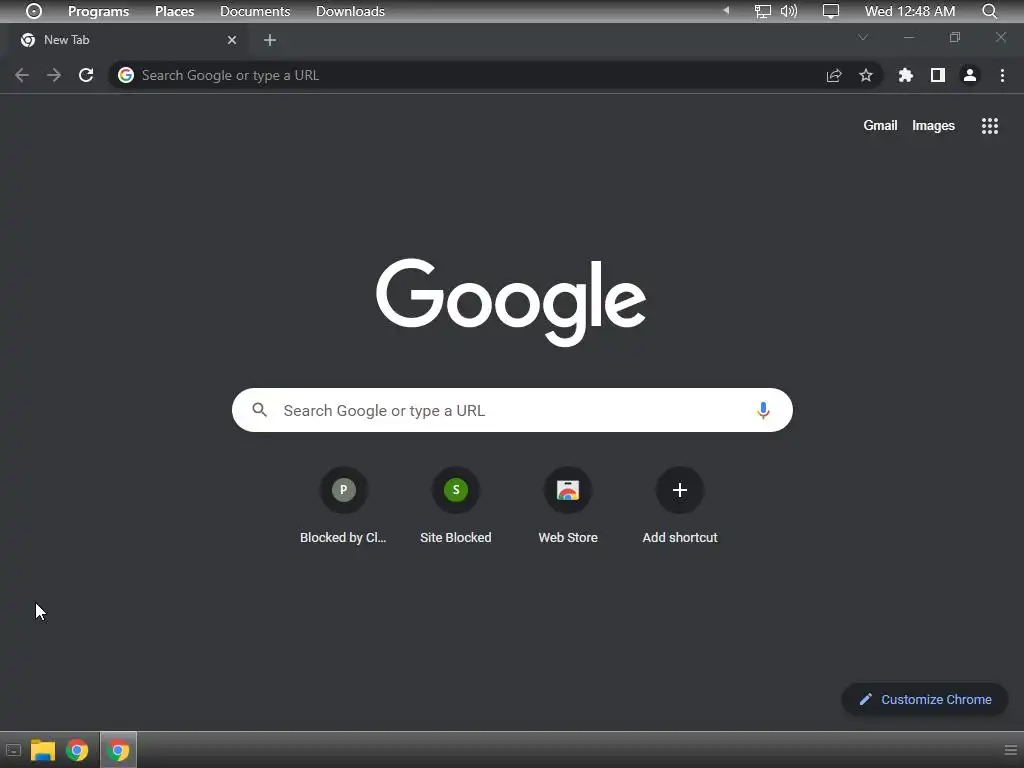Screen dimensions: 1024x768
Task: Open the profile avatar menu
Action: pos(970,75)
